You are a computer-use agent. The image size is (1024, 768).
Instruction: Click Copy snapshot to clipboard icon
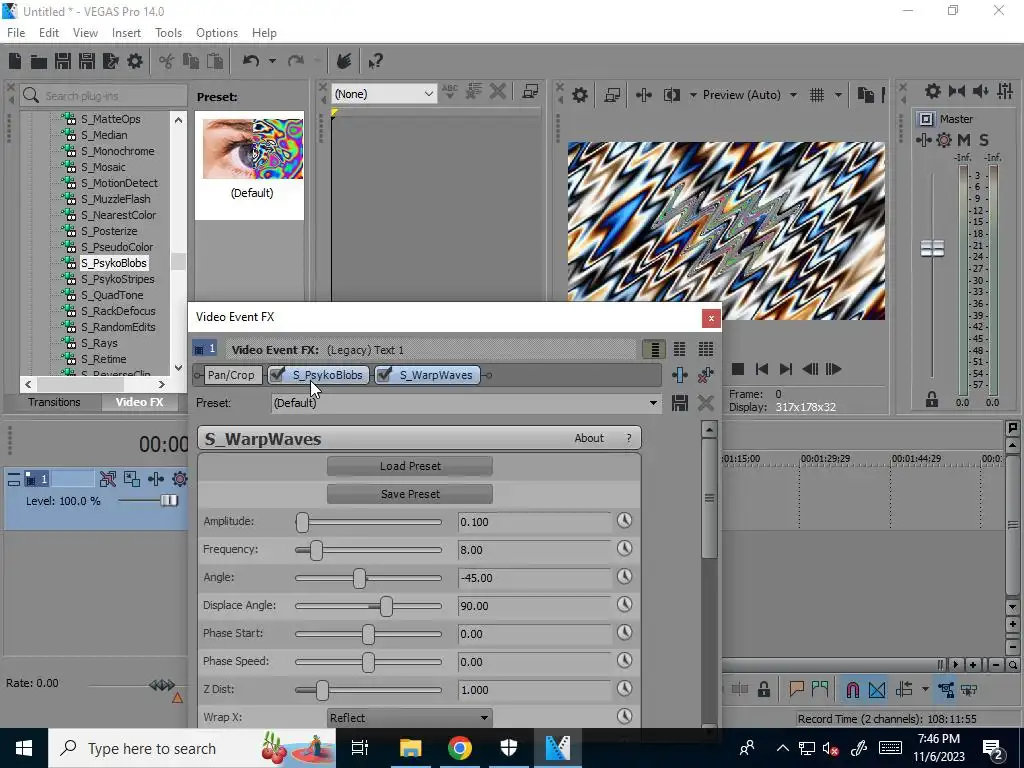pyautogui.click(x=866, y=95)
